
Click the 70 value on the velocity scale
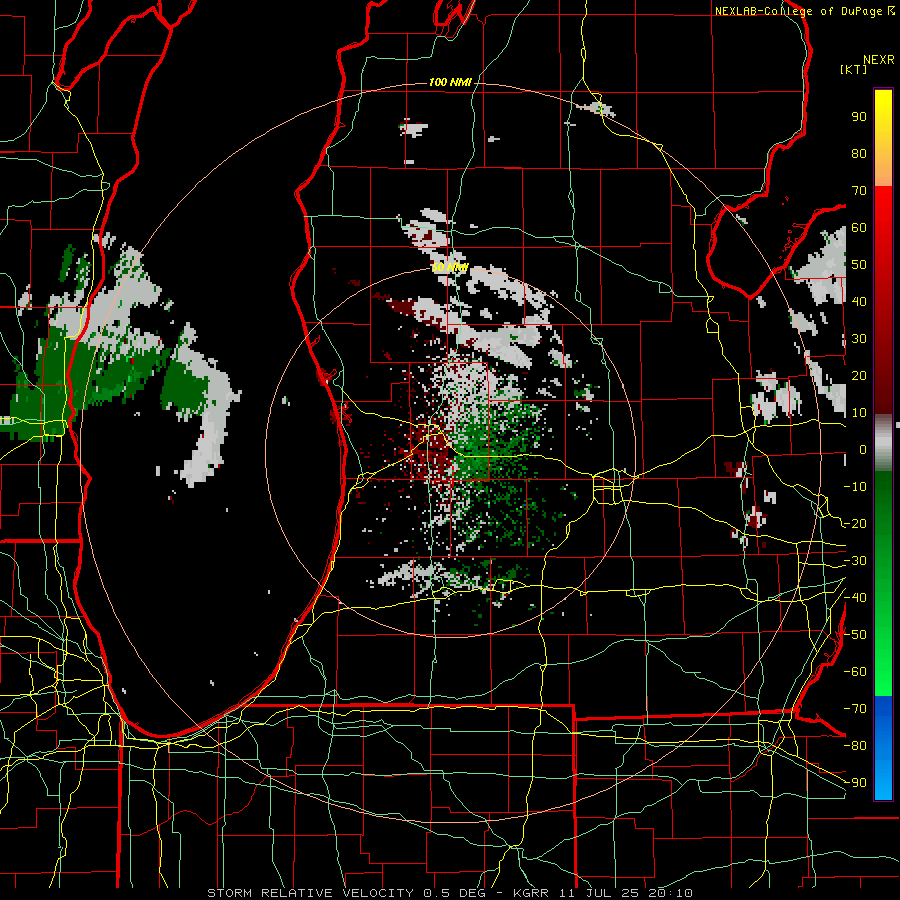point(859,191)
